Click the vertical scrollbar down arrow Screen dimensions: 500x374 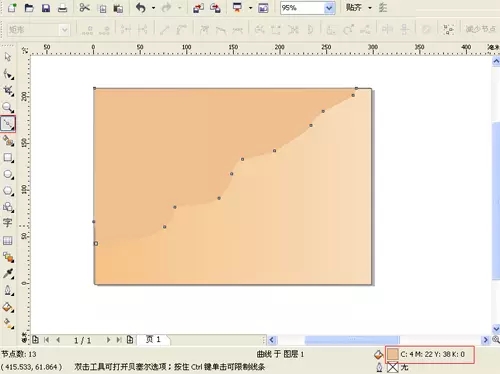tap(496, 329)
